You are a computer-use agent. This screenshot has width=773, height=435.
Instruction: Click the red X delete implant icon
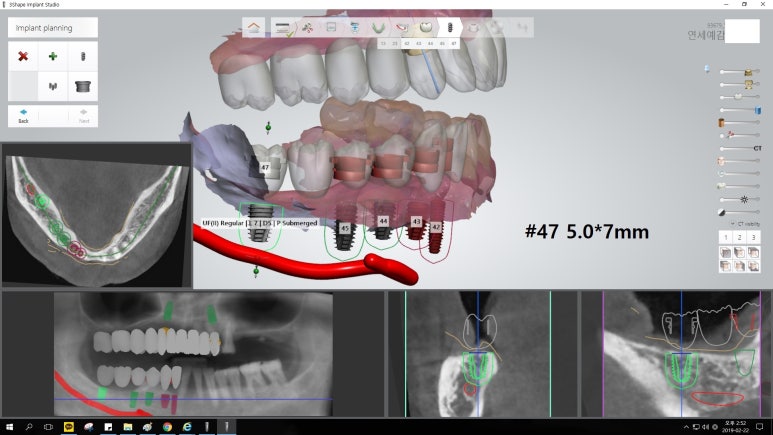click(x=22, y=56)
